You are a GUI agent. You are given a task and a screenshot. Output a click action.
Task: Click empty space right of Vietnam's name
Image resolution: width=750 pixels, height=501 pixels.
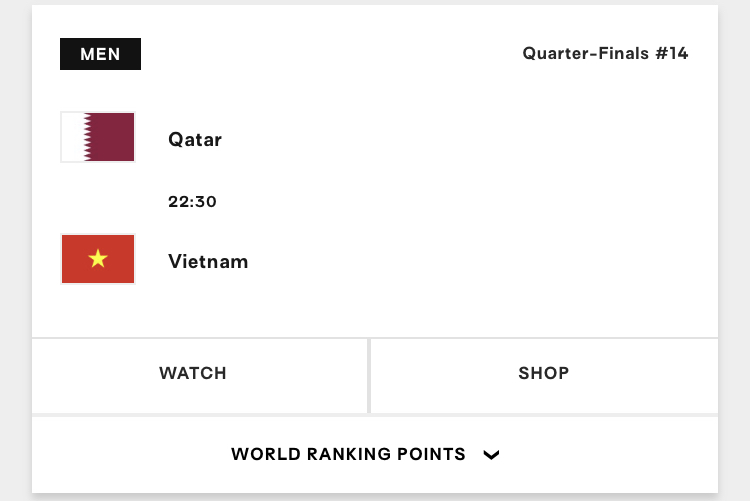pos(450,262)
